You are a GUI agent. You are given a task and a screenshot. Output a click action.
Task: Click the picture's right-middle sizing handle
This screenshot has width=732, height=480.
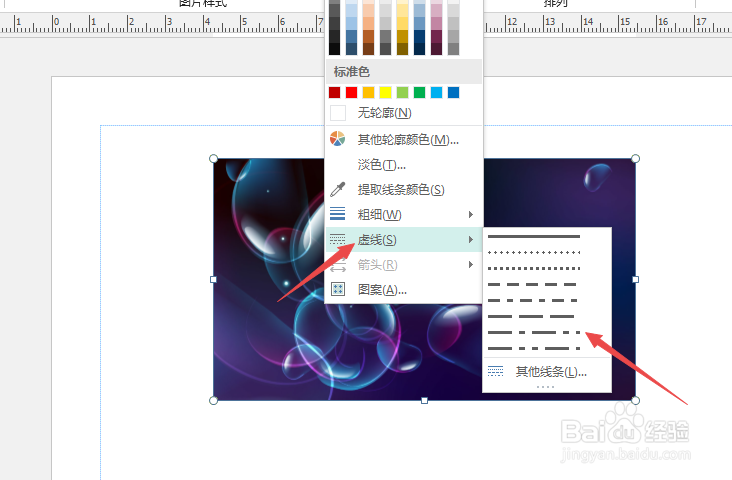tap(635, 279)
